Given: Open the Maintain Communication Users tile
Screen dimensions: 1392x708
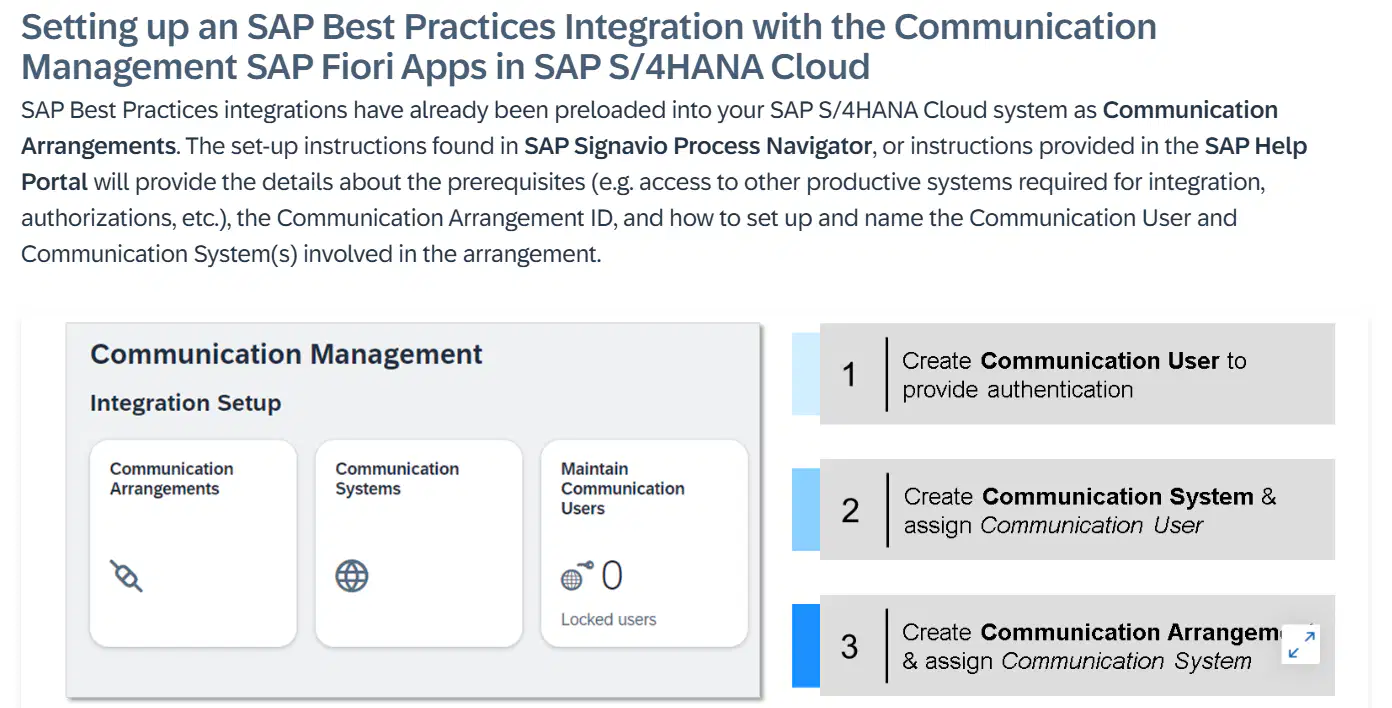Looking at the screenshot, I should point(644,543).
